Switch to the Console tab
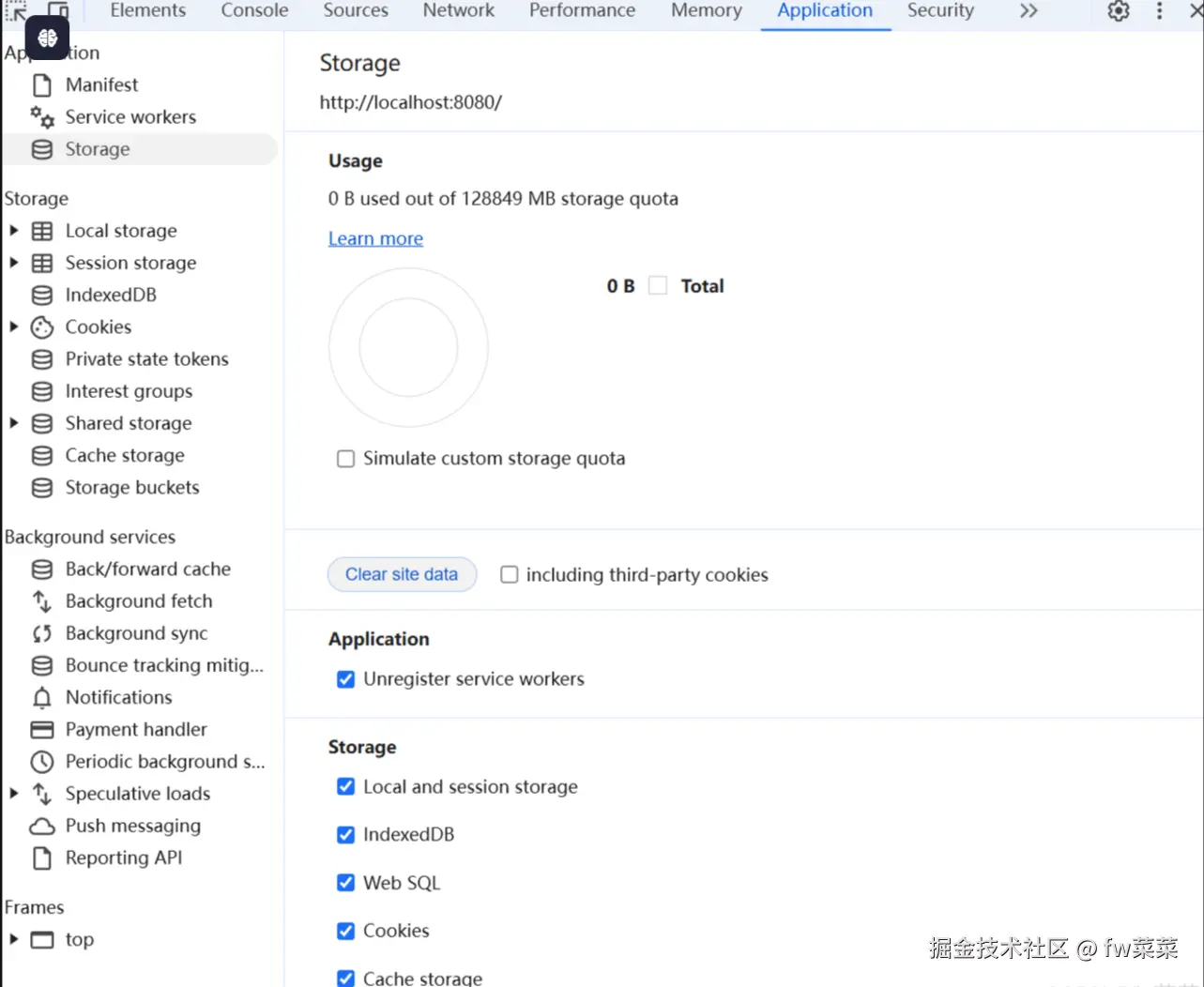This screenshot has height=987, width=1204. [x=254, y=11]
